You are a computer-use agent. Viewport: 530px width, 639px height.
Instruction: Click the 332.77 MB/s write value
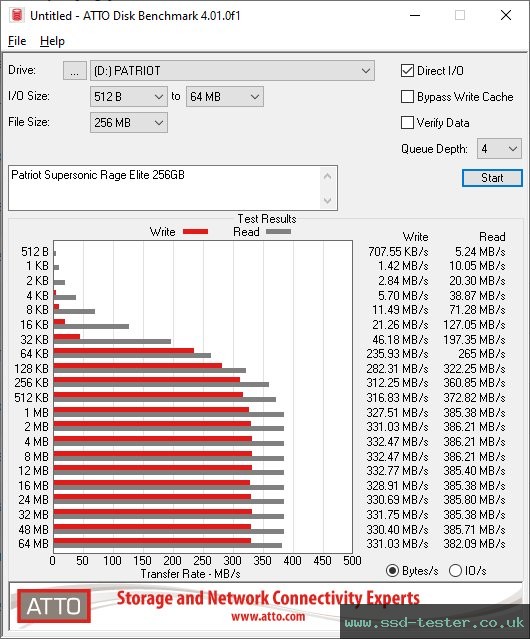click(397, 471)
